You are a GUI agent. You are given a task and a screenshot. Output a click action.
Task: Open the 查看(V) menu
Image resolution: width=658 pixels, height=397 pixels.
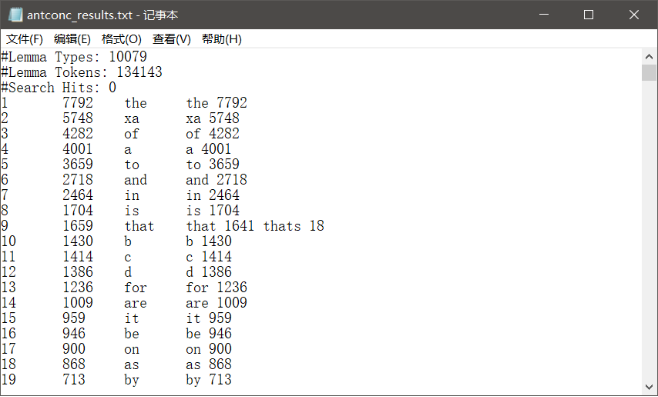[171, 39]
